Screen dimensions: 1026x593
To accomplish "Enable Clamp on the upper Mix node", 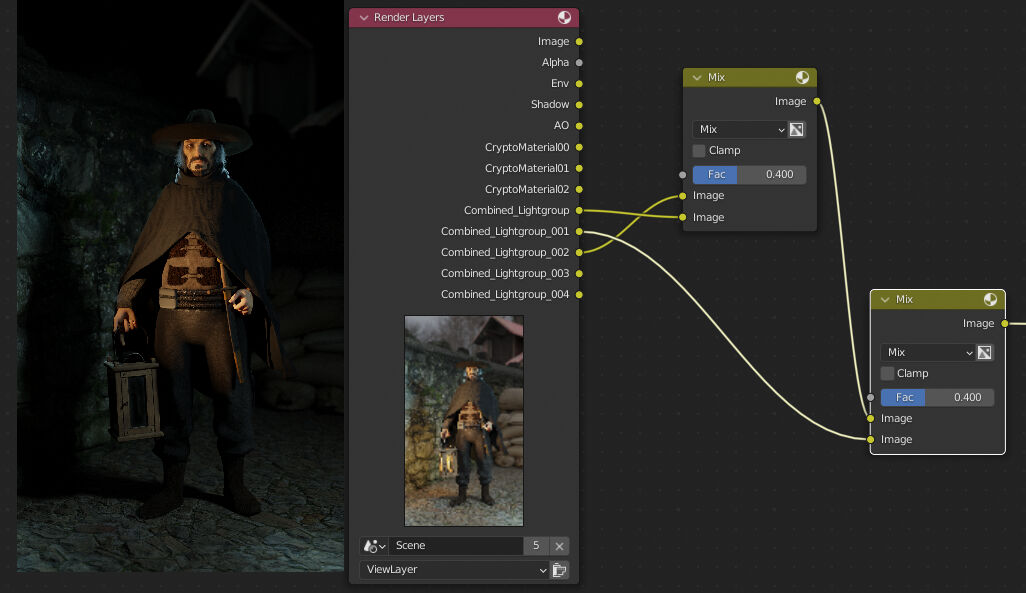I will [699, 151].
